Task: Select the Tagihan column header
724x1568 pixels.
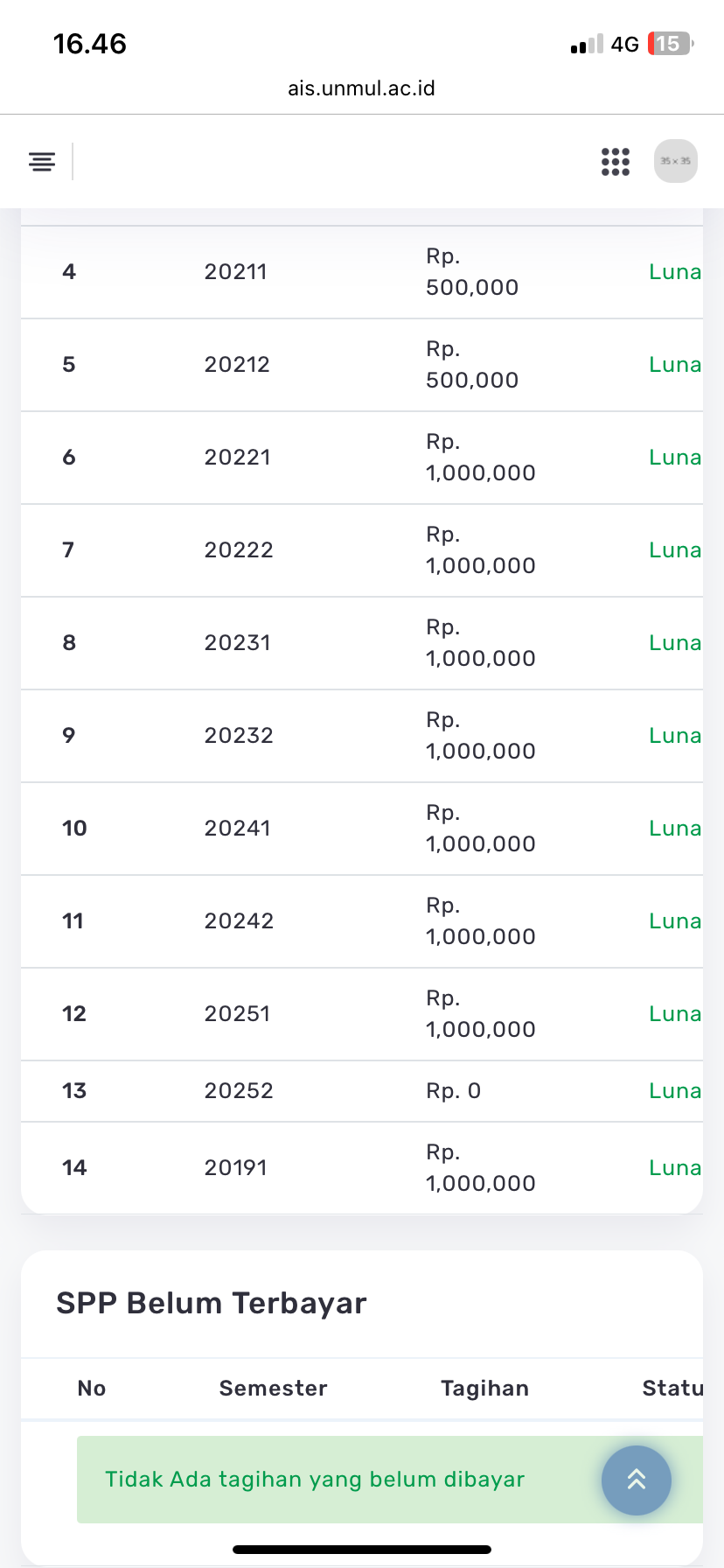Action: (484, 1389)
